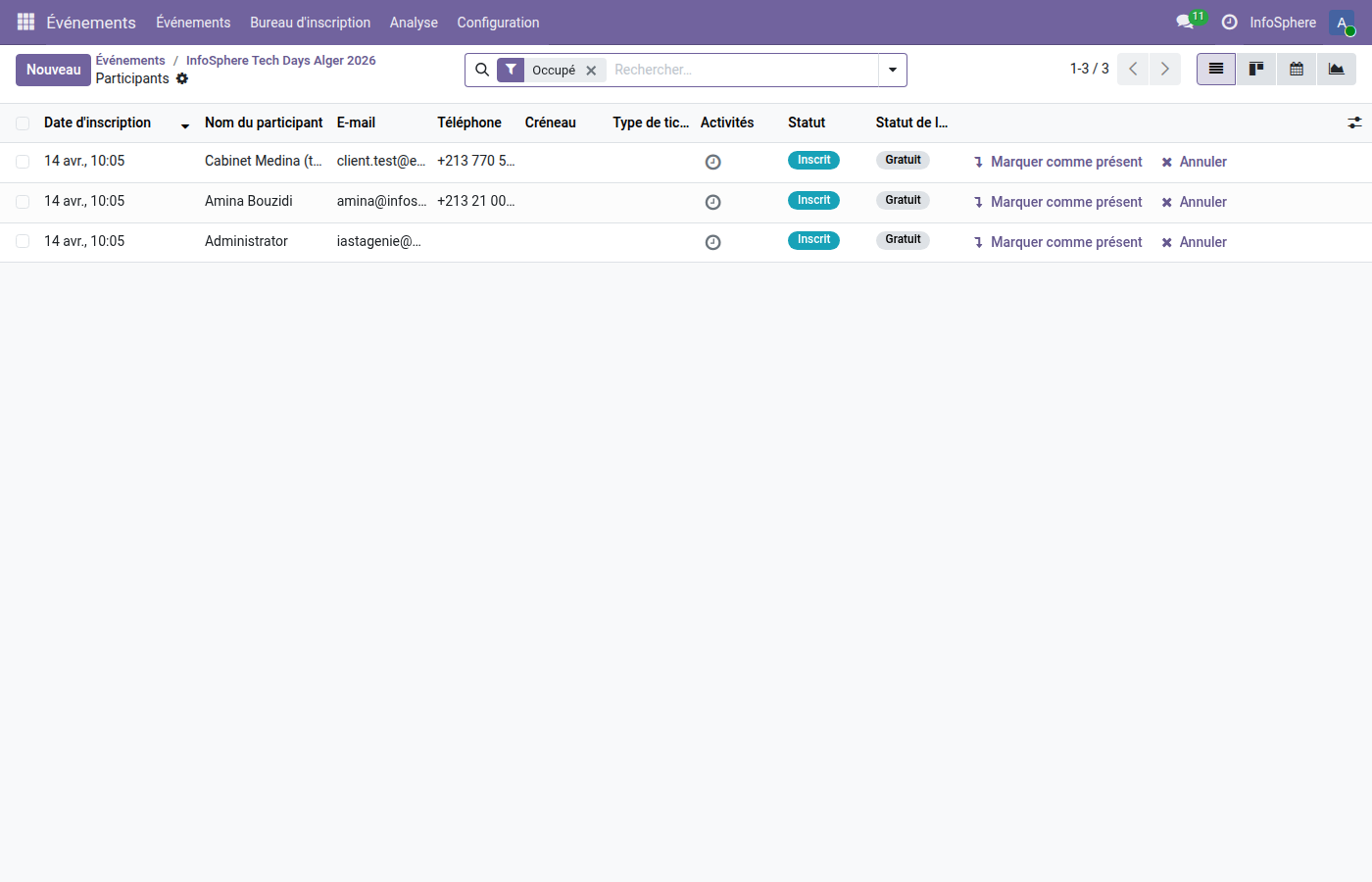Click the Nouveau button
Screen dimensions: 1372x882
(x=53, y=70)
